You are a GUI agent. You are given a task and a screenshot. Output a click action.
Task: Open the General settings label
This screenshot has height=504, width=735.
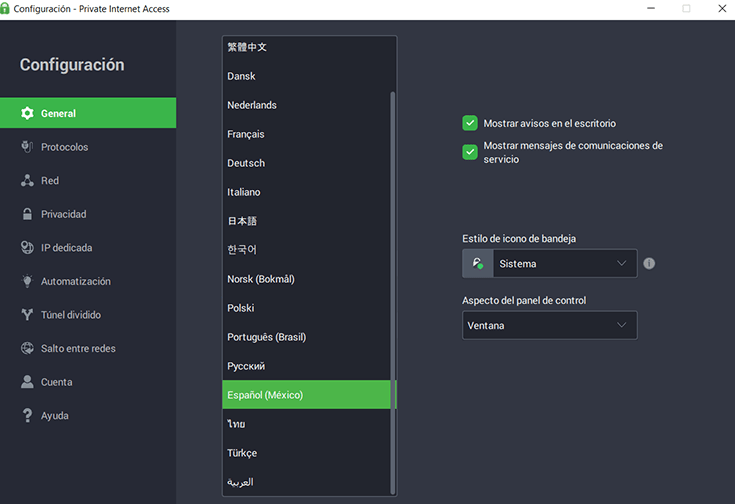[58, 113]
